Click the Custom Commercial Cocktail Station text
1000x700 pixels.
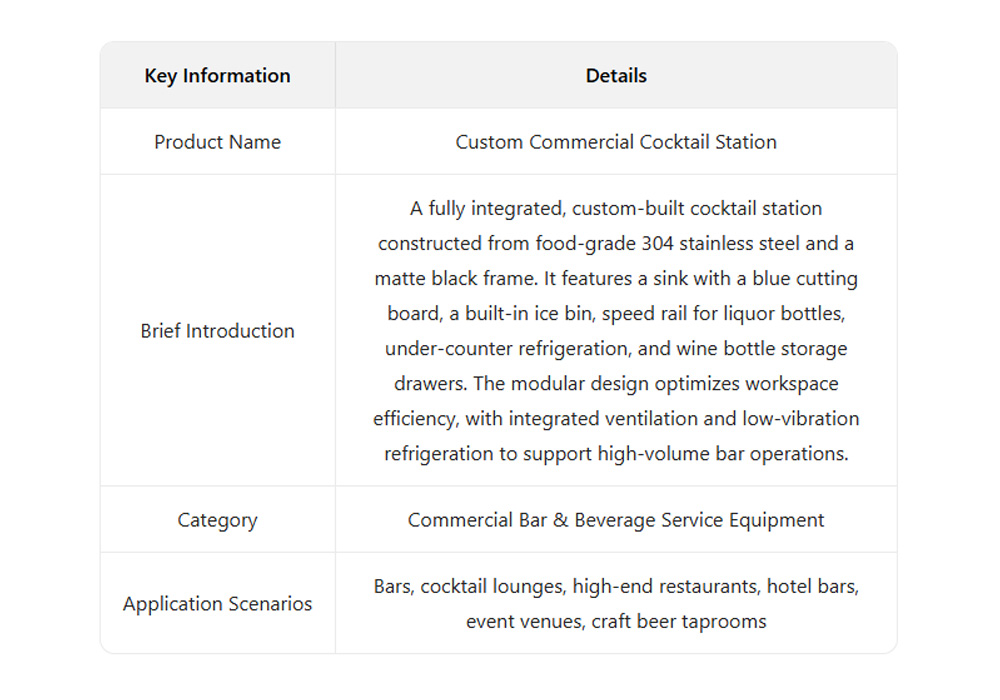pos(616,142)
